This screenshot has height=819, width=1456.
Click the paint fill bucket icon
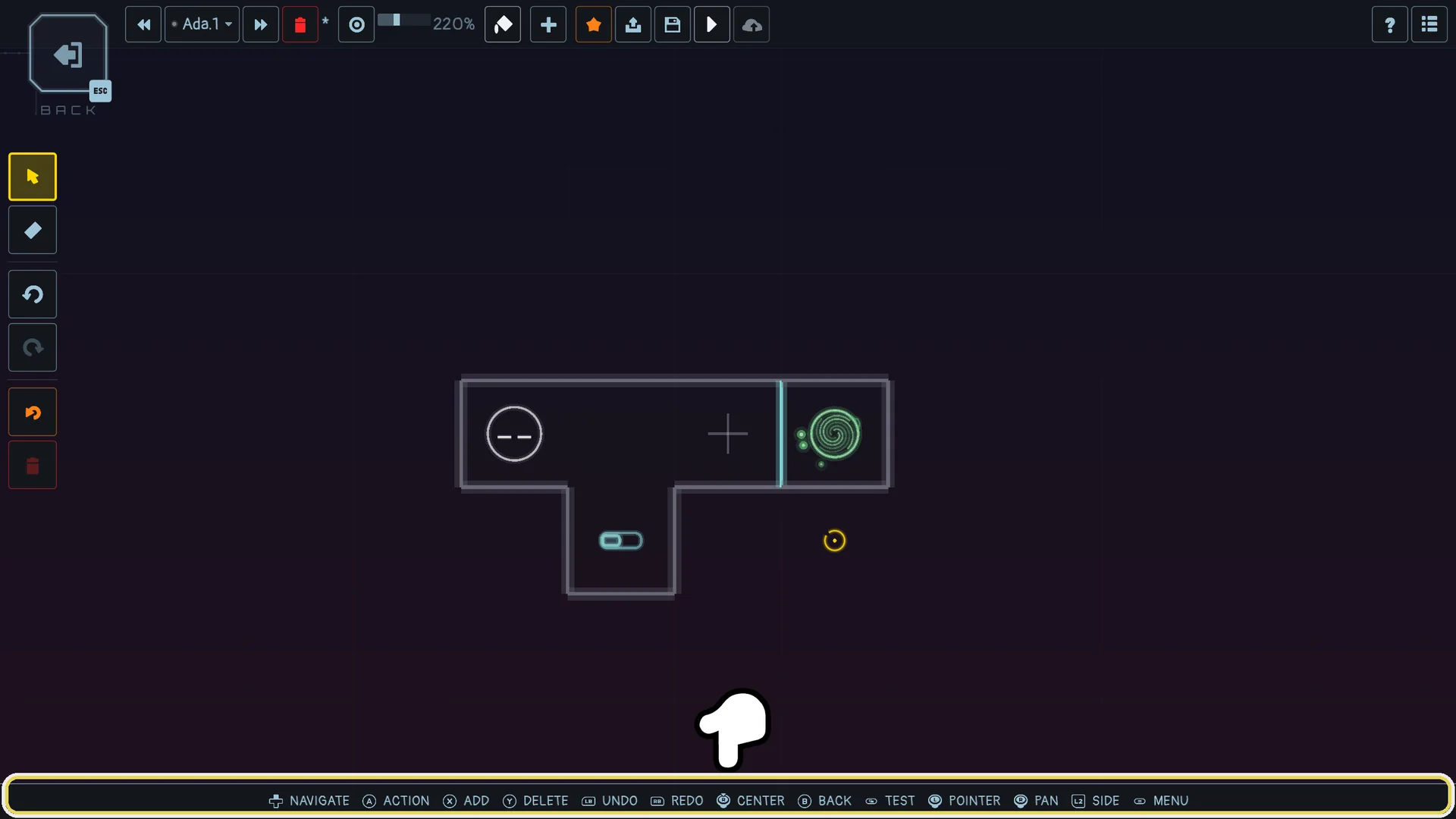(x=503, y=25)
